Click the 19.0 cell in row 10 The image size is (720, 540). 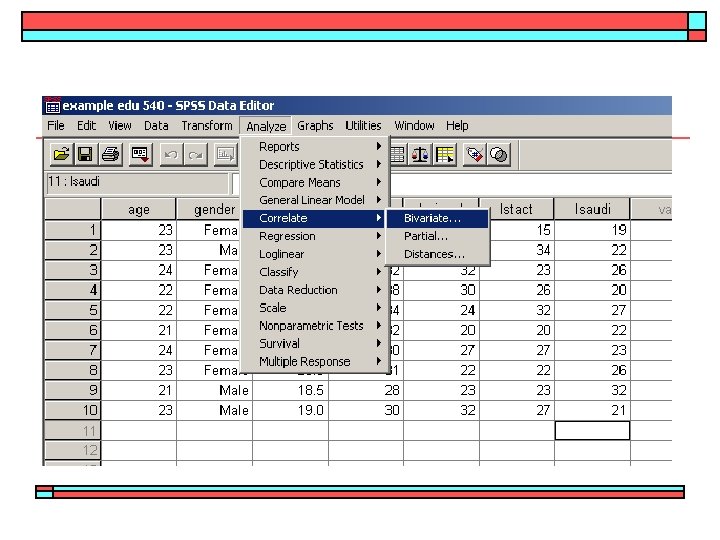coord(291,410)
